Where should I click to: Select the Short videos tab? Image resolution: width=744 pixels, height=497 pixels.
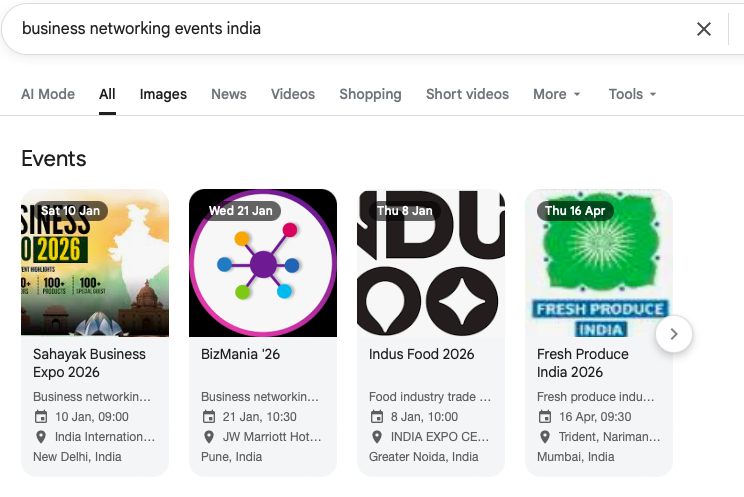[467, 94]
